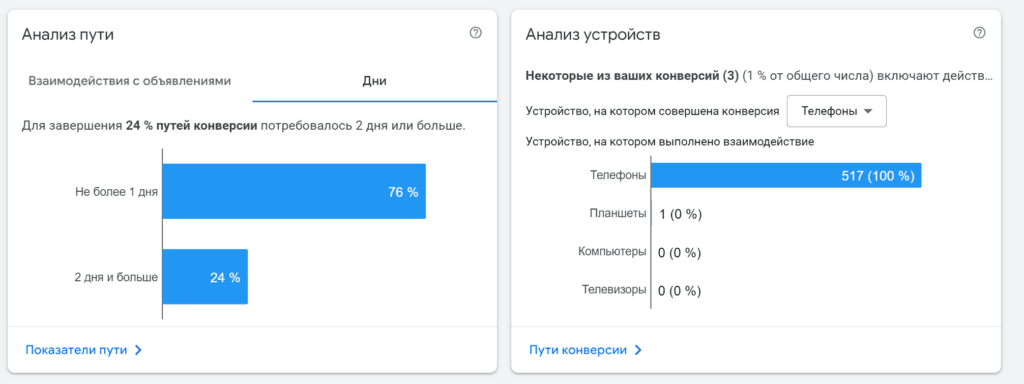The width and height of the screenshot is (1024, 384).
Task: Select the Дни tab
Action: click(x=375, y=82)
